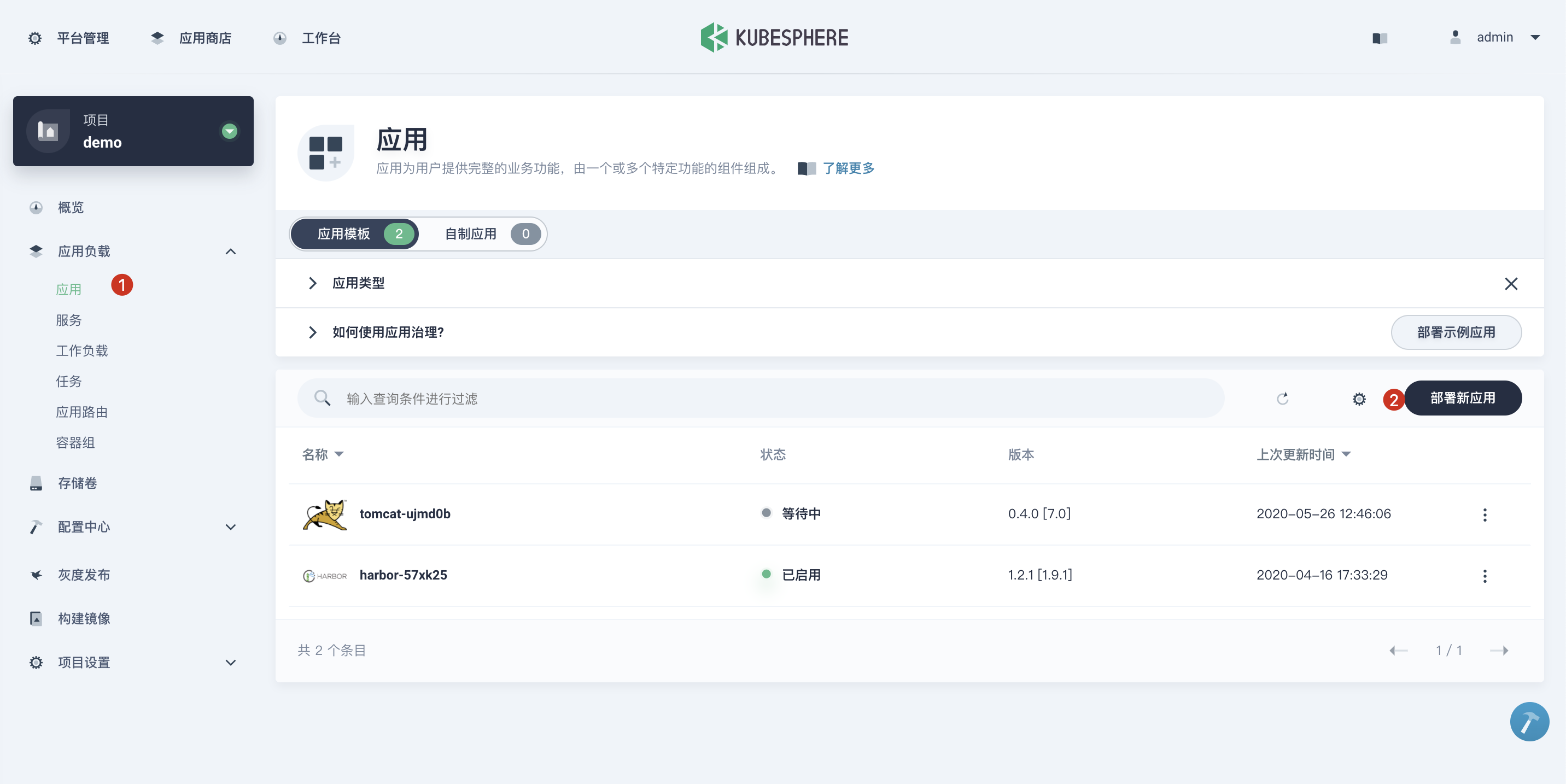Click 部署示例应用 button
The height and width of the screenshot is (784, 1566).
(x=1456, y=332)
